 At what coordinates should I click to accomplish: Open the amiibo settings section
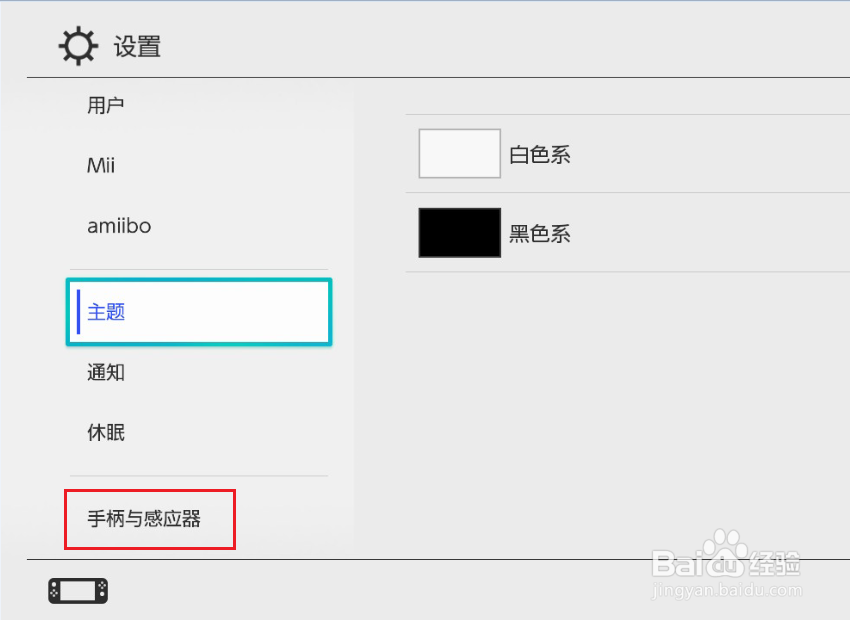coord(119,226)
